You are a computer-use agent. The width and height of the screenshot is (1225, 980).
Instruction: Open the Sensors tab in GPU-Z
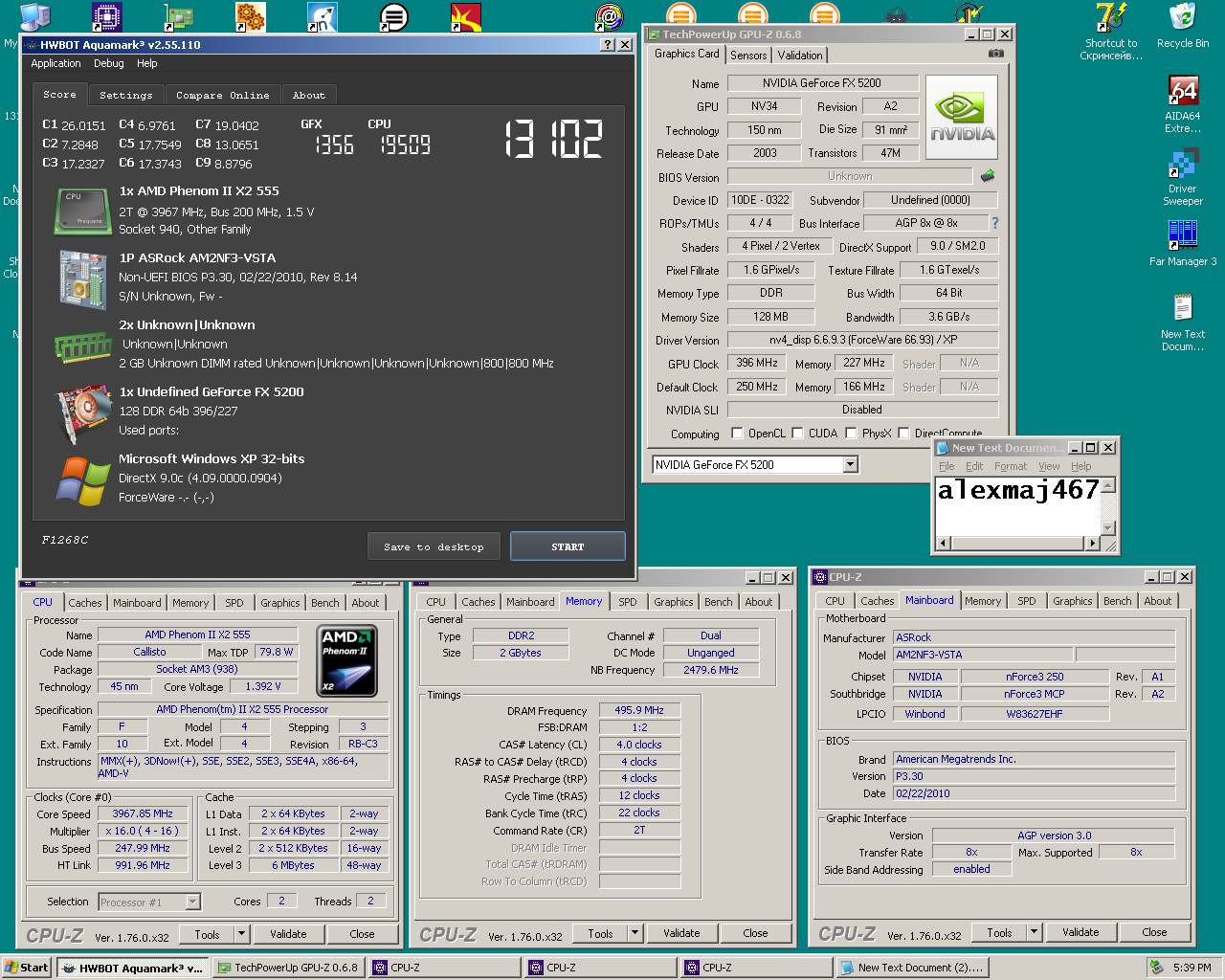tap(748, 56)
